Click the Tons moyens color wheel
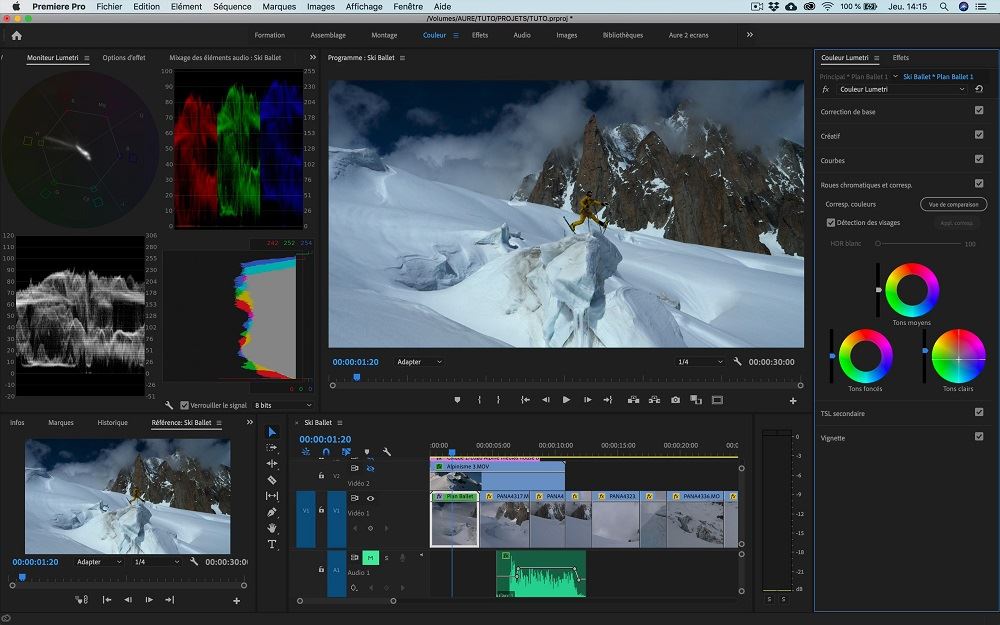The height and width of the screenshot is (625, 1000). [912, 290]
